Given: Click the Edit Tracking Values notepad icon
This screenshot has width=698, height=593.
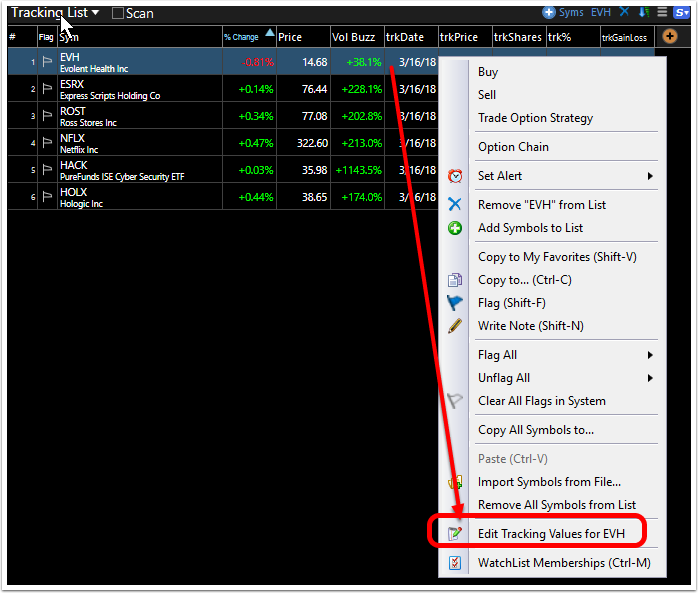Looking at the screenshot, I should (x=455, y=534).
